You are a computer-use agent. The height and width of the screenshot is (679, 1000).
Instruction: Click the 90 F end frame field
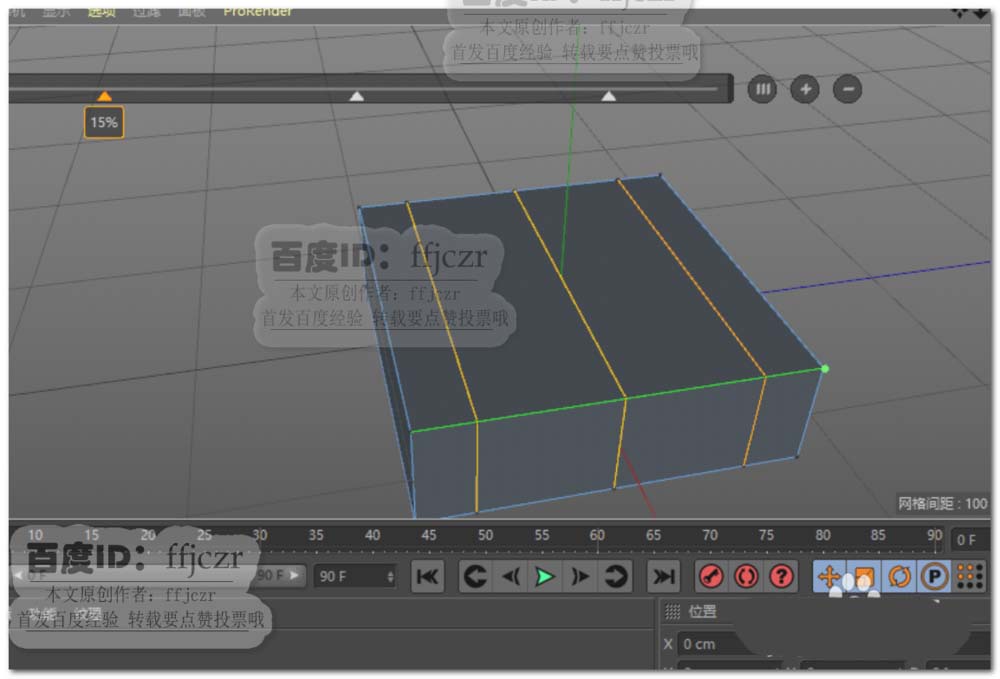coord(355,576)
